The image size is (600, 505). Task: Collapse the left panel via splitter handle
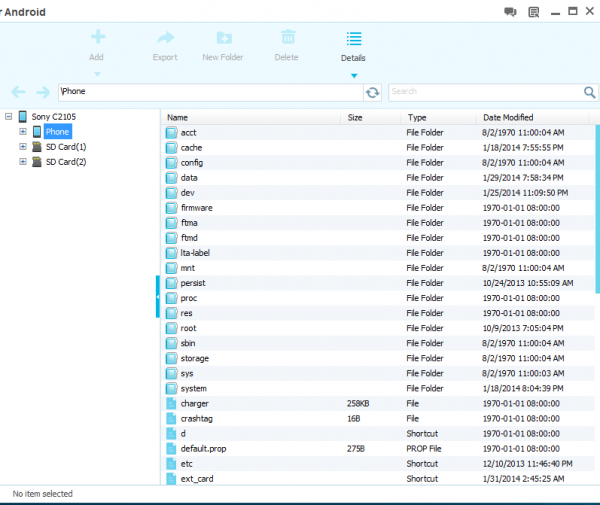157,296
